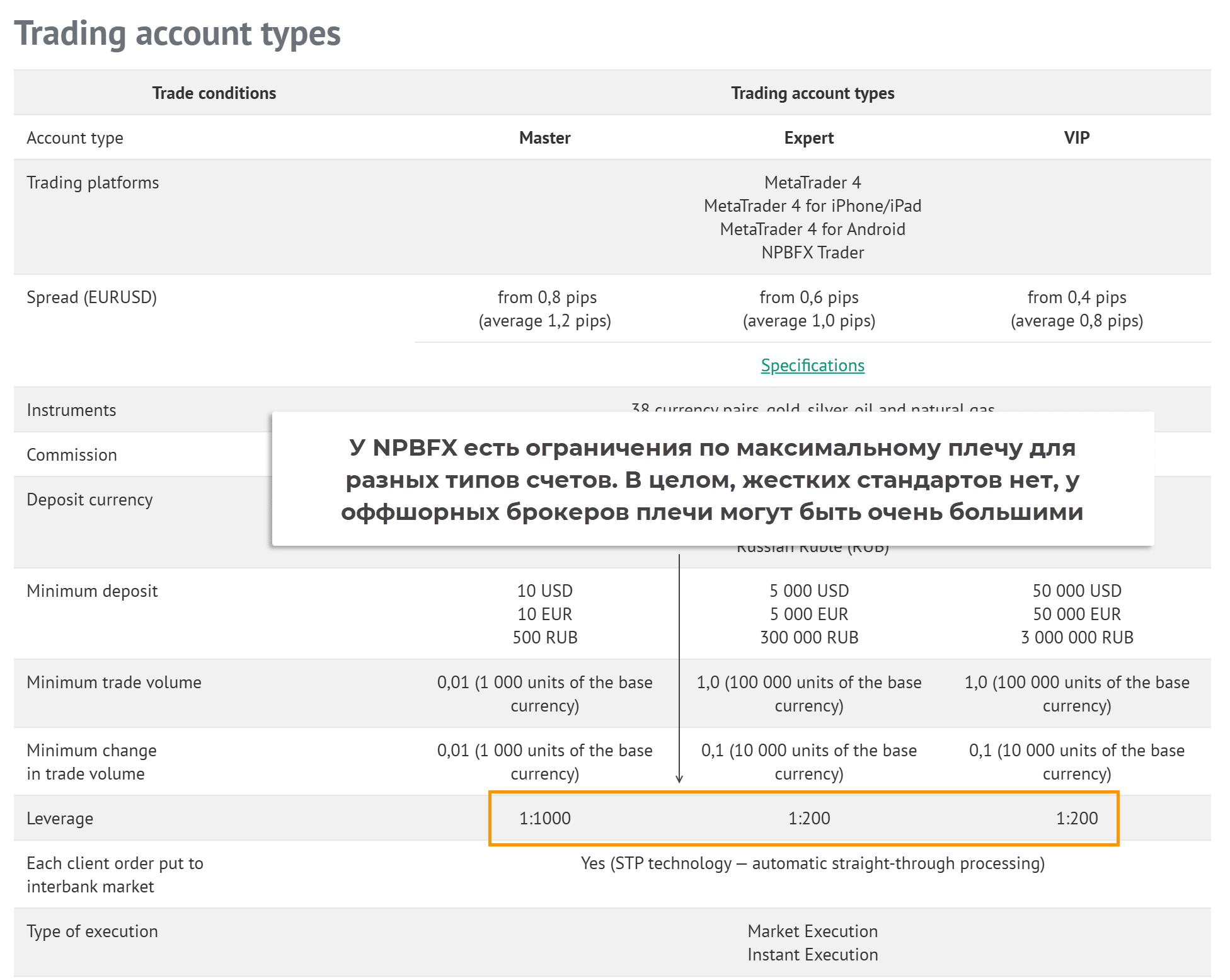Open the Specifications link
This screenshot has height=980, width=1230.
812,366
